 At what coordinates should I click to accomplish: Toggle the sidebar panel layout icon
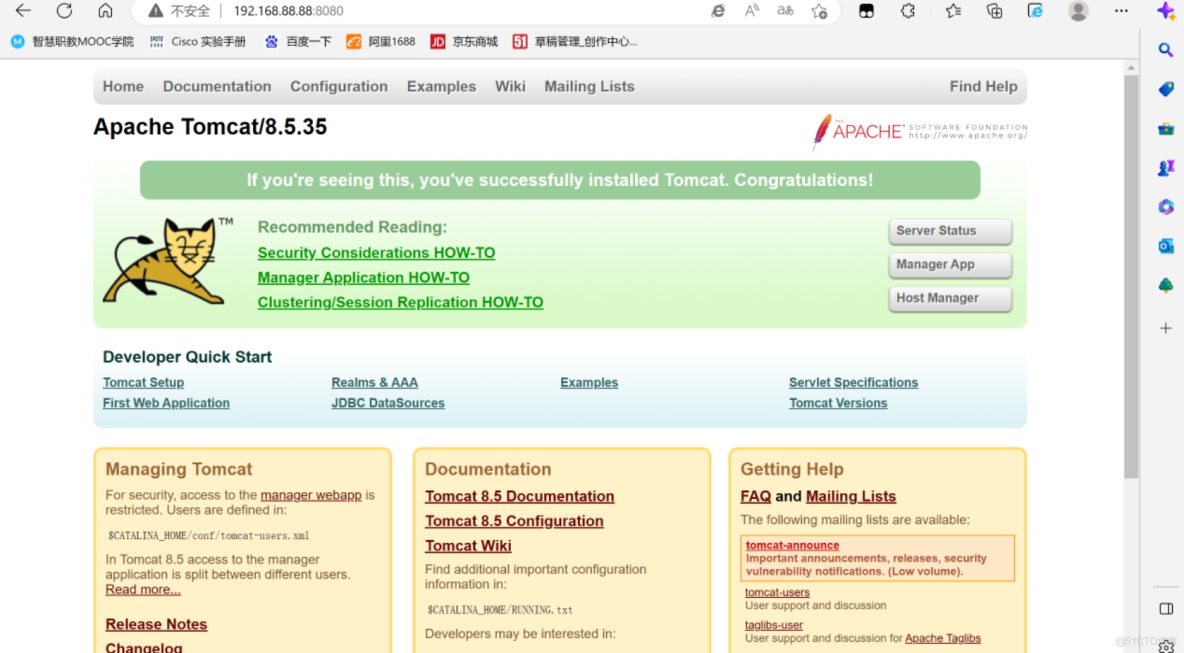[1166, 608]
